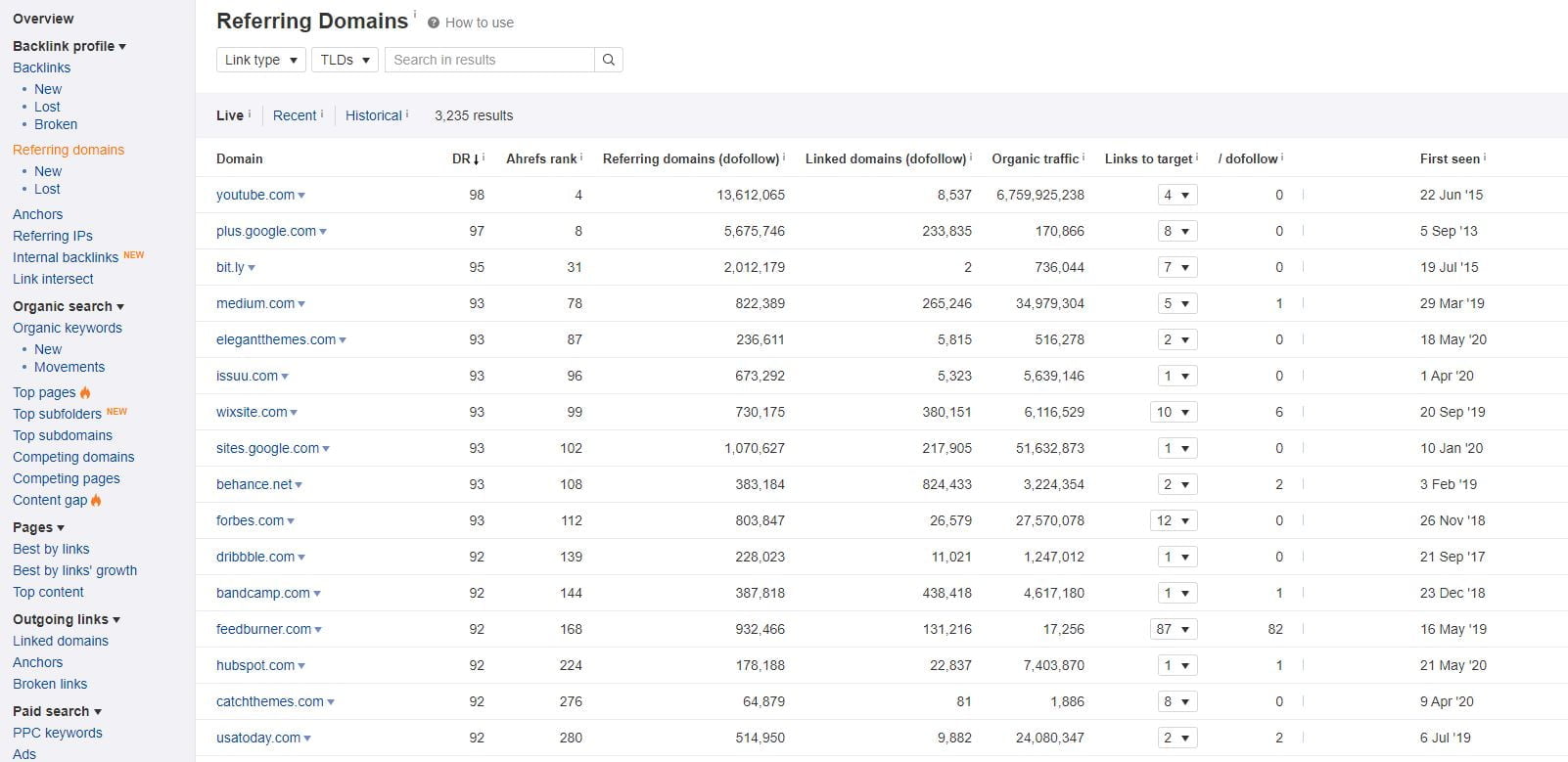Open Referring IPs in sidebar

pos(53,236)
